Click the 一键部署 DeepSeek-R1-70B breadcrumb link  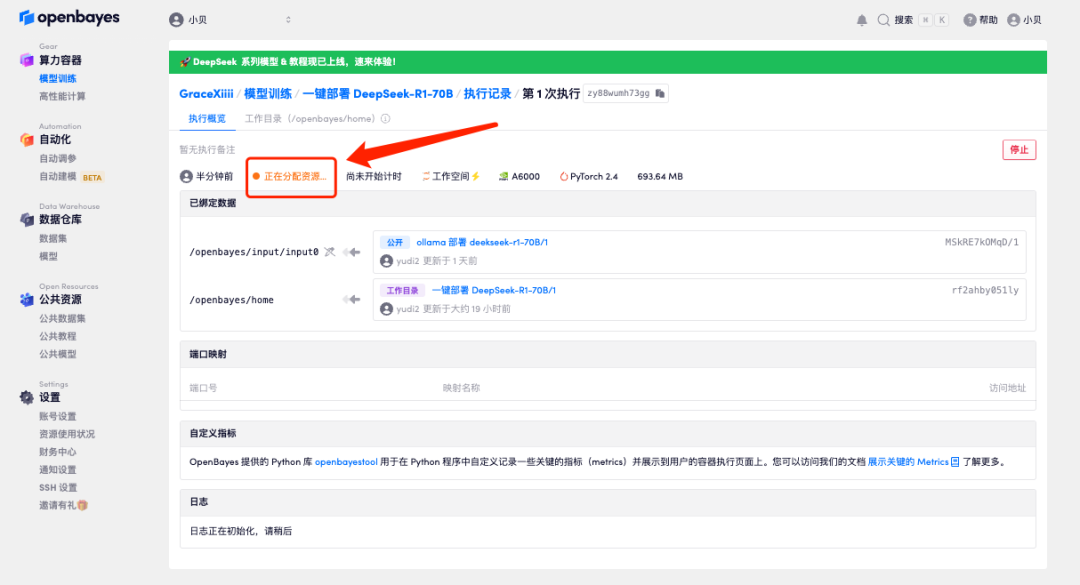click(377, 94)
